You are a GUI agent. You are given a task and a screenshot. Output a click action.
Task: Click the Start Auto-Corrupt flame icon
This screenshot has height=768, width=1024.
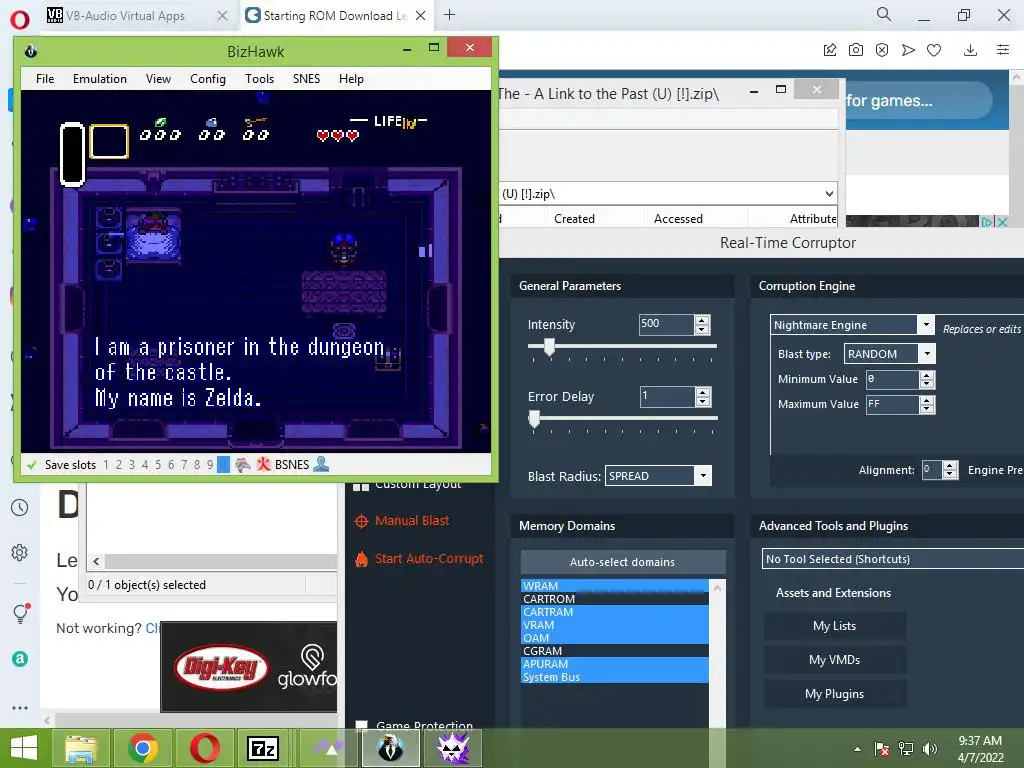click(x=361, y=559)
